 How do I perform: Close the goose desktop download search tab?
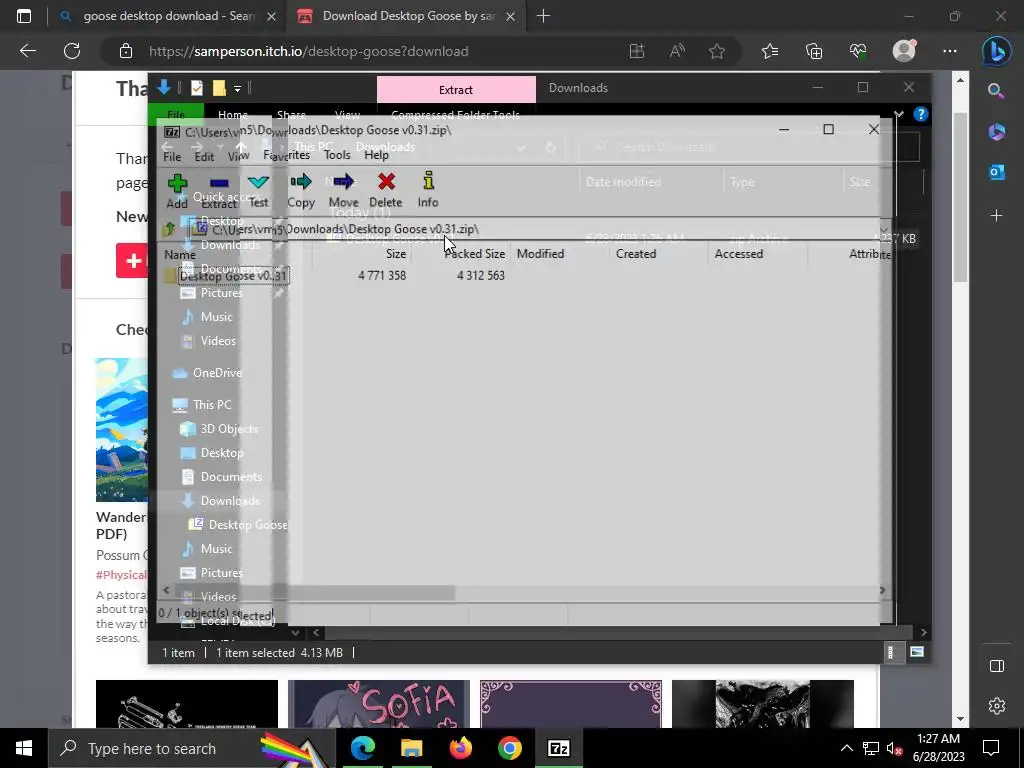tap(272, 16)
